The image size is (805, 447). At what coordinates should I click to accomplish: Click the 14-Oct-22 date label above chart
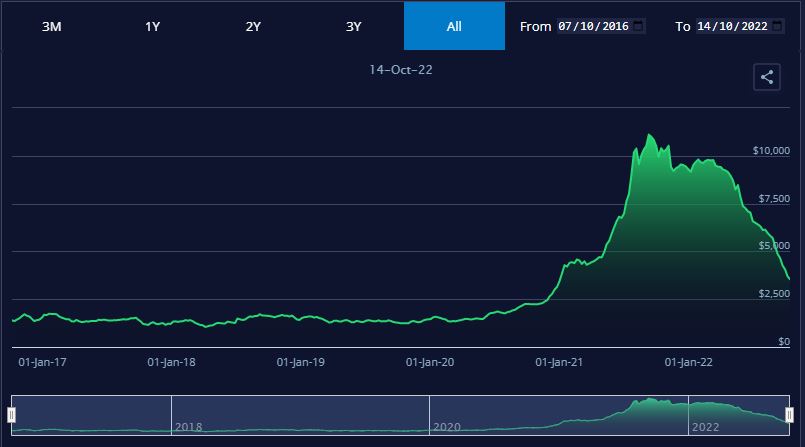(x=401, y=70)
